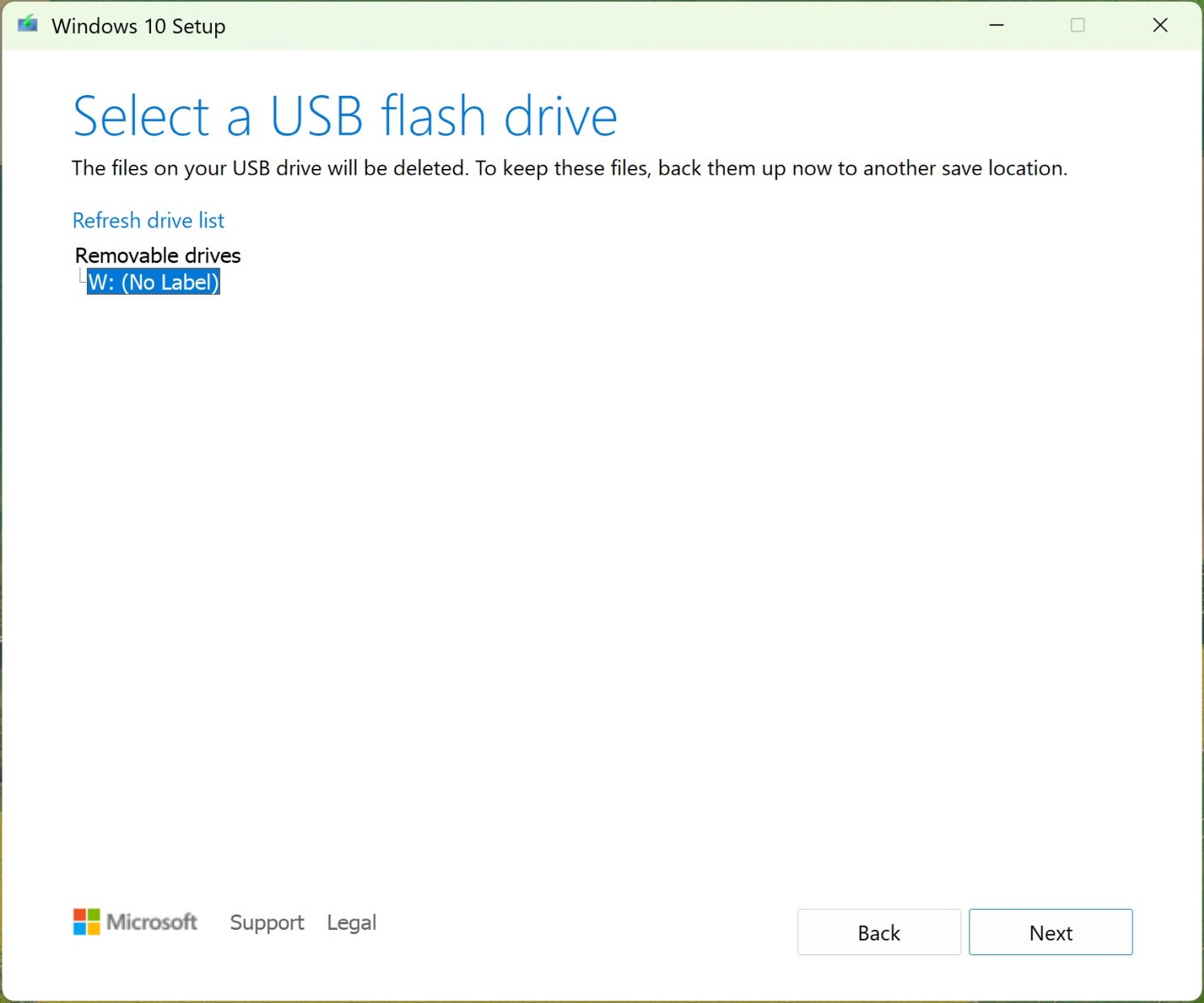Click the "Select a USB flash drive" heading
The image size is (1204, 1003).
click(x=345, y=116)
